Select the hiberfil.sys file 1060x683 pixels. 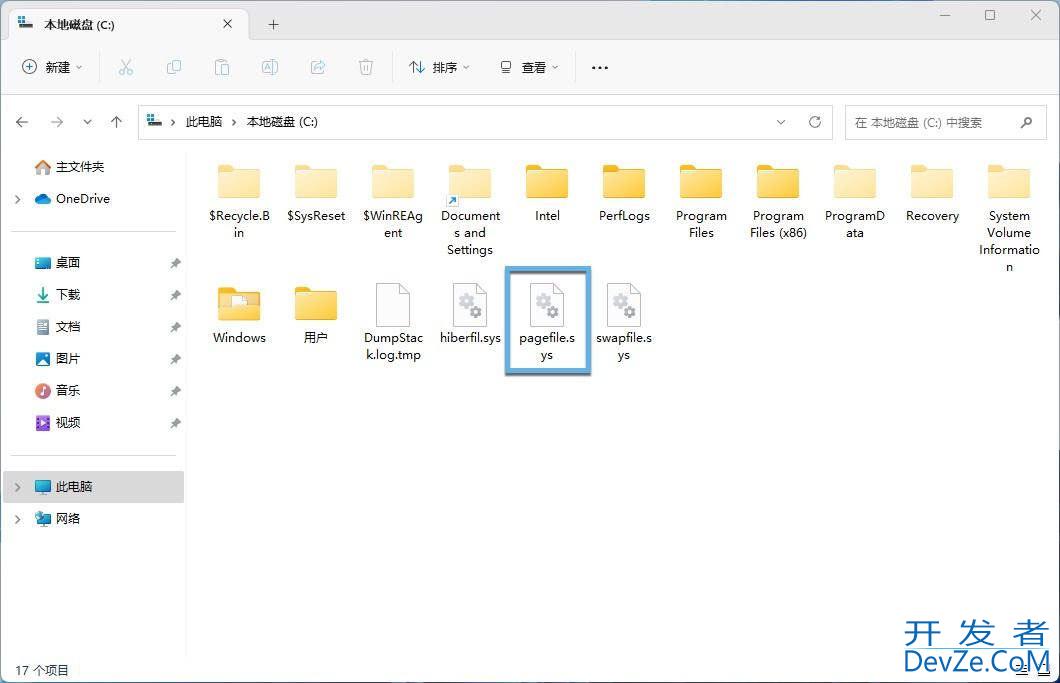(470, 314)
